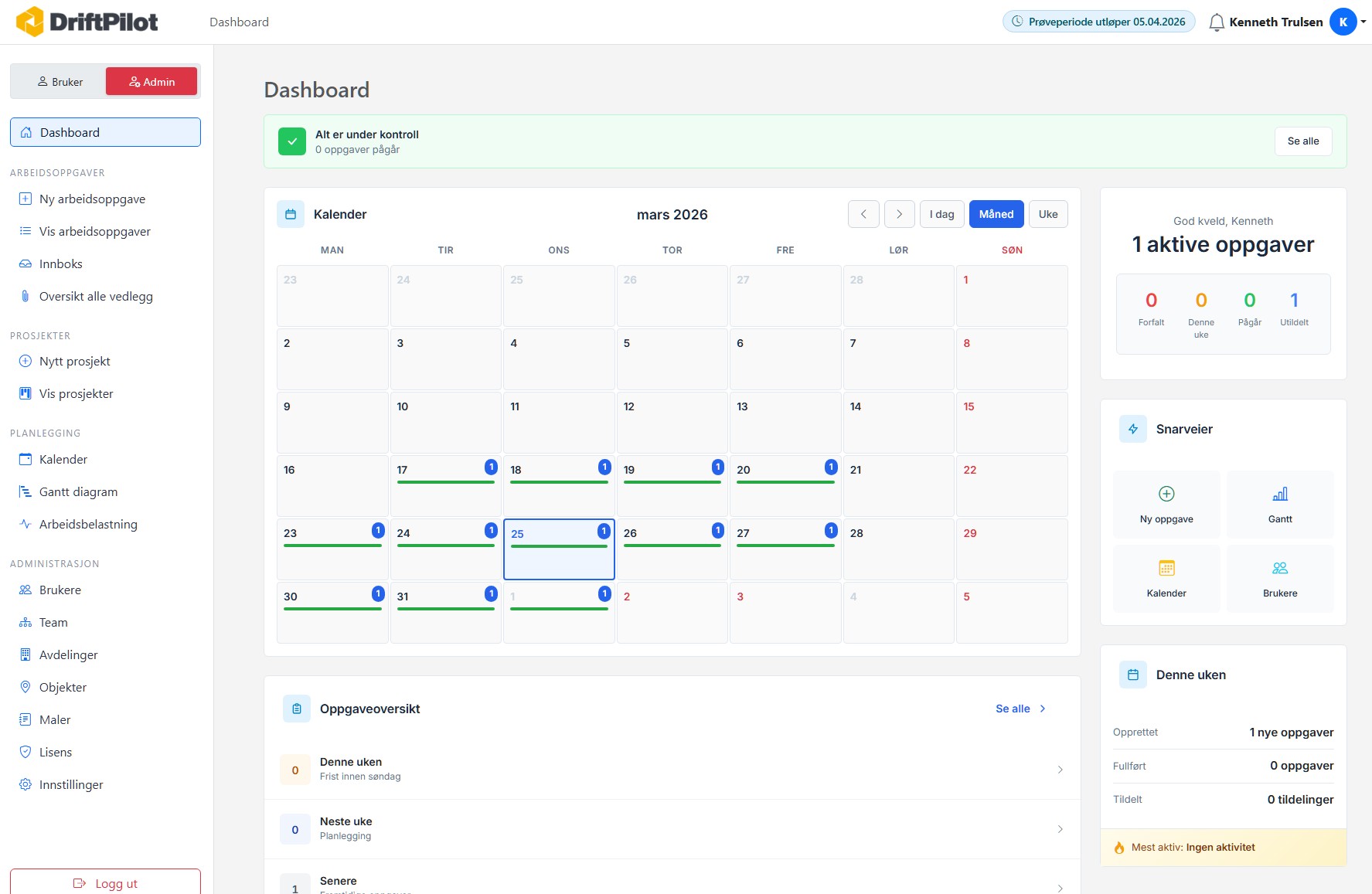Click the Ny oppgave plus icon shortcut

pos(1166,494)
